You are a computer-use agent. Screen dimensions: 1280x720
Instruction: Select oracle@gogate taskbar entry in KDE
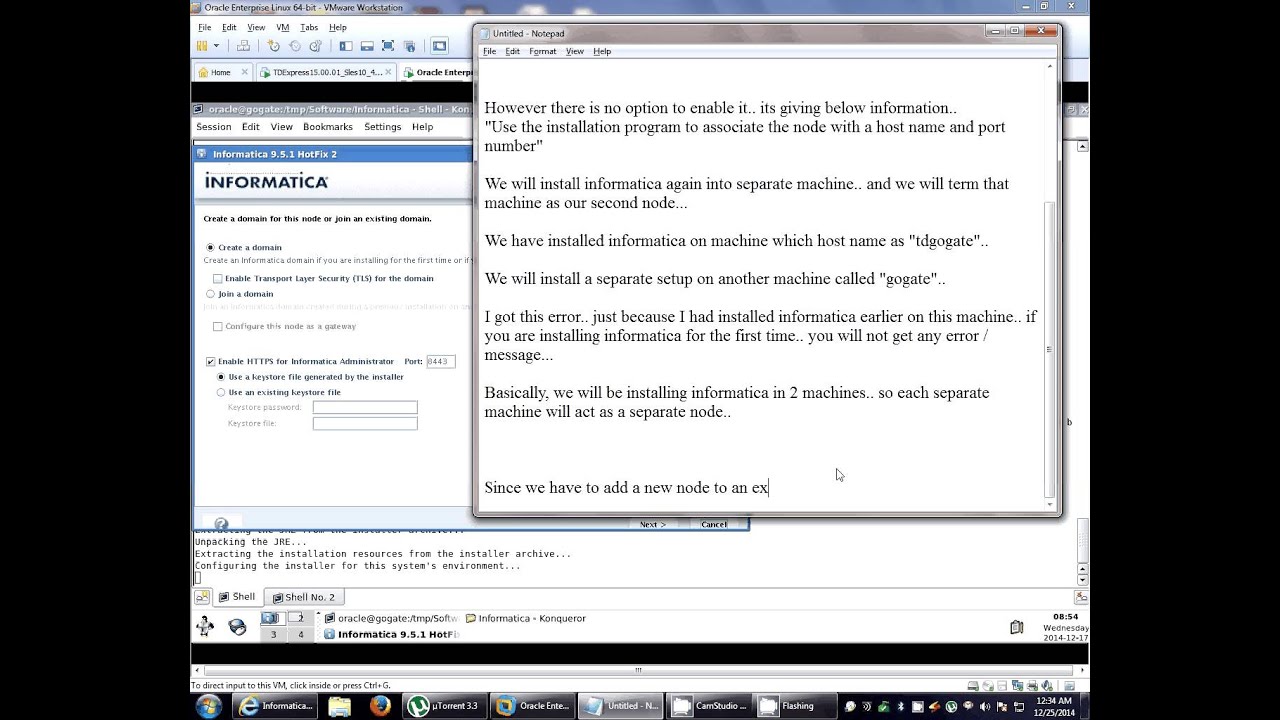click(391, 618)
